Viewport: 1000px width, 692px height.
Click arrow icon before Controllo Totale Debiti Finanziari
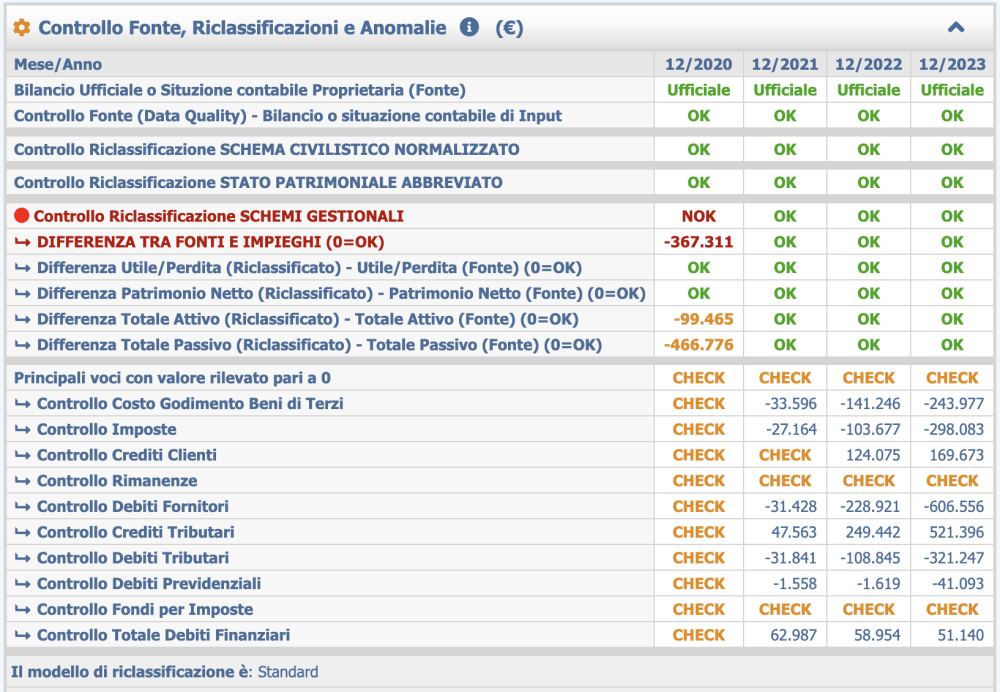(22, 635)
